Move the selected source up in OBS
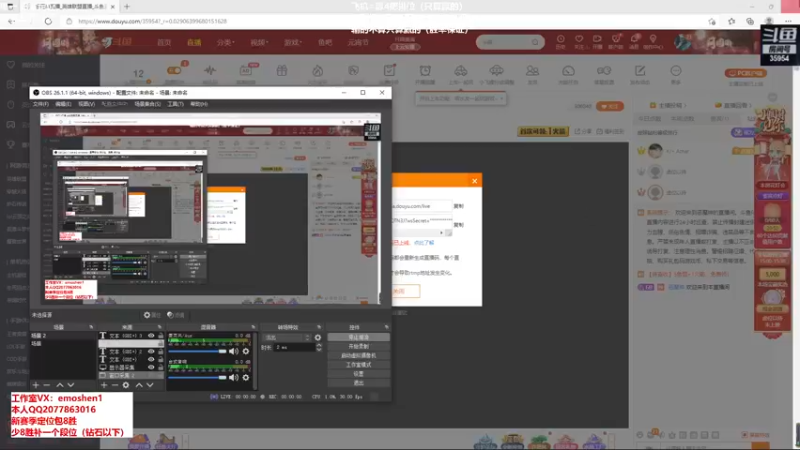Screen dimensions: 800x450 click(x=139, y=385)
